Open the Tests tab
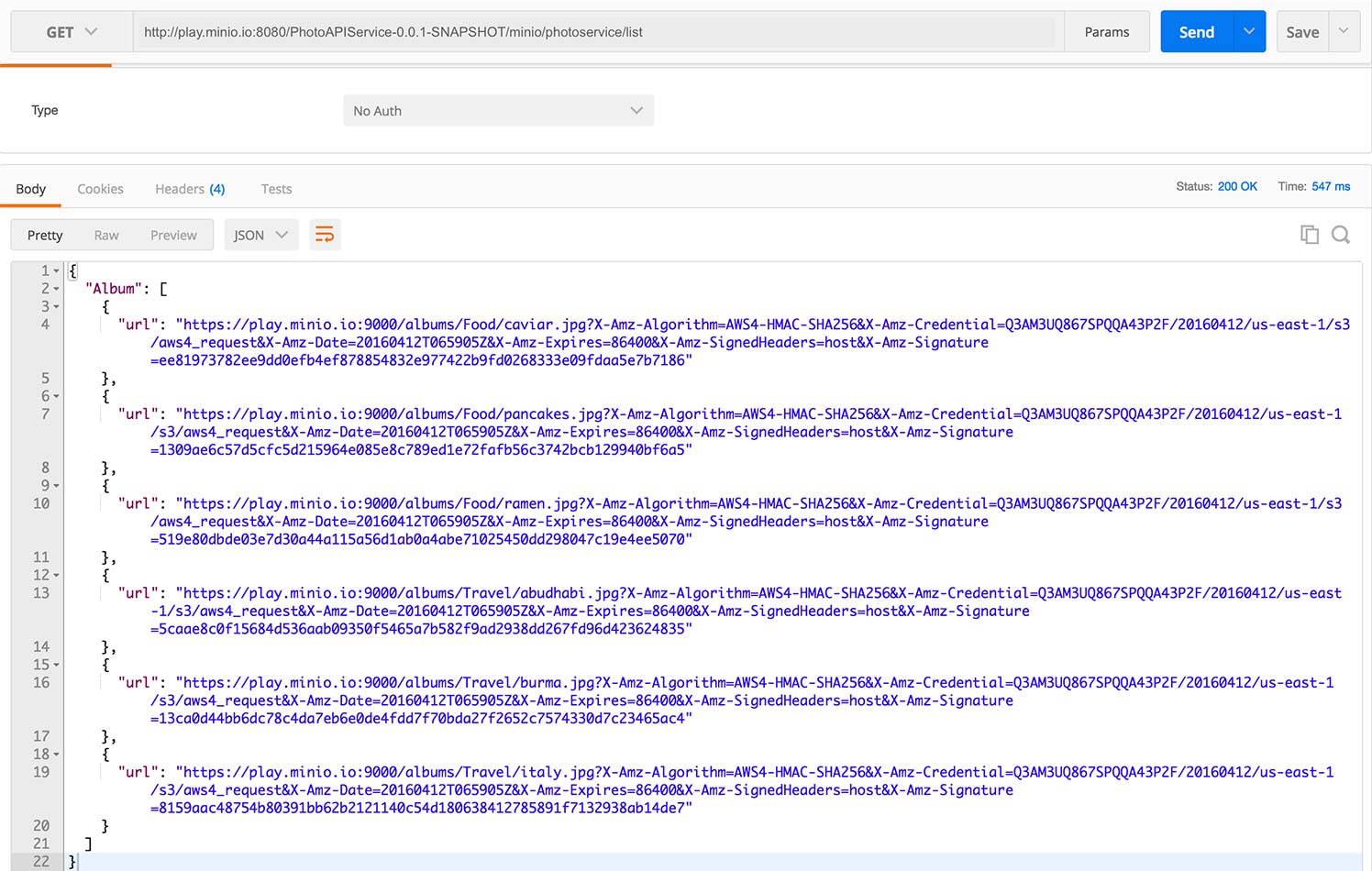 pyautogui.click(x=276, y=189)
